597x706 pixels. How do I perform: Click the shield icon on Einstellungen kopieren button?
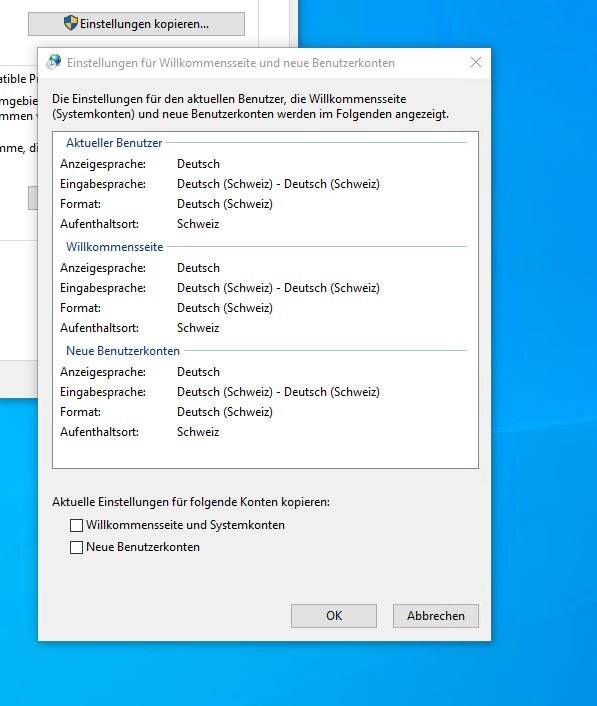point(70,23)
